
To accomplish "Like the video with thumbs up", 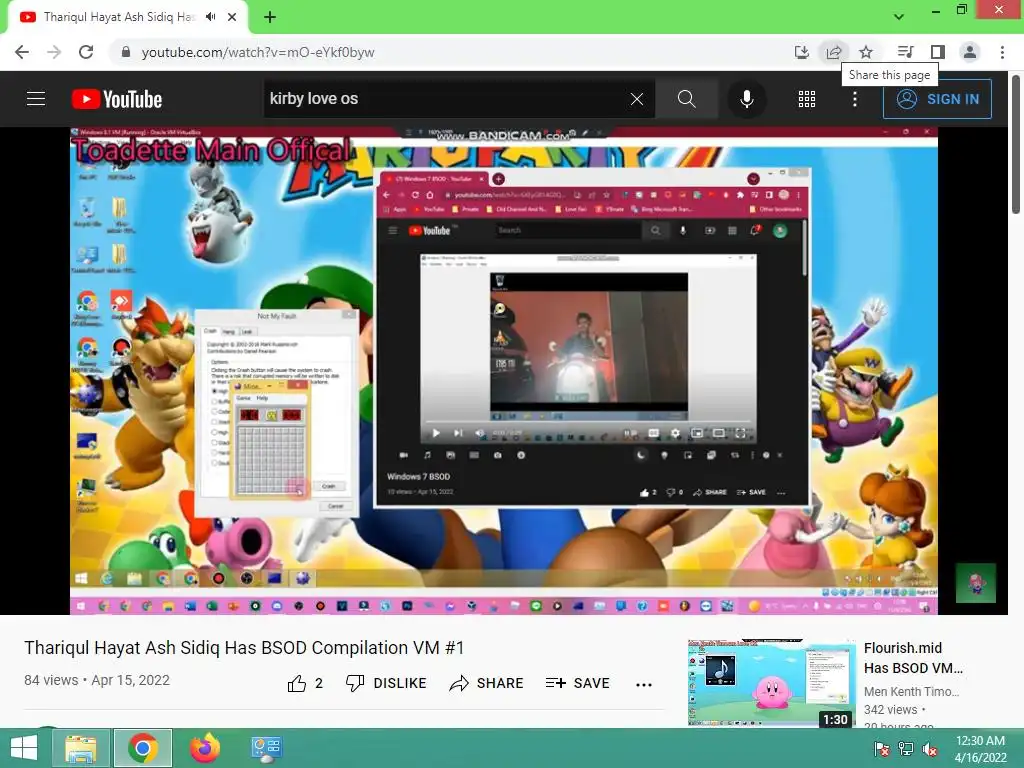I will pyautogui.click(x=305, y=683).
